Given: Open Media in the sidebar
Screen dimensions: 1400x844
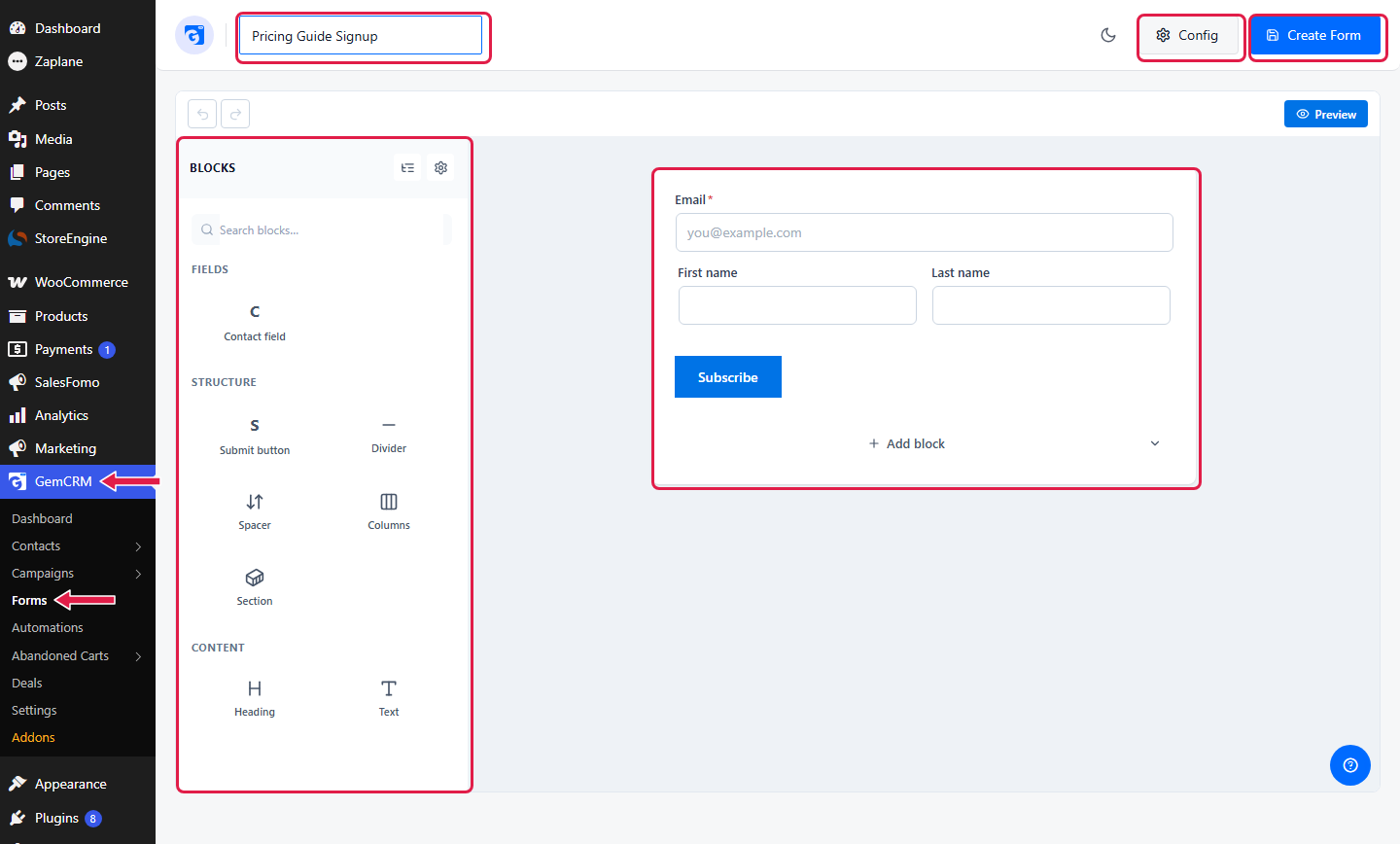Looking at the screenshot, I should coord(78,139).
